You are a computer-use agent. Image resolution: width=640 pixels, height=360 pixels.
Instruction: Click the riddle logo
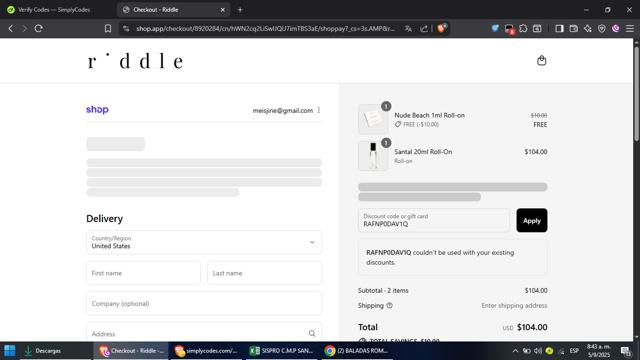pos(136,61)
